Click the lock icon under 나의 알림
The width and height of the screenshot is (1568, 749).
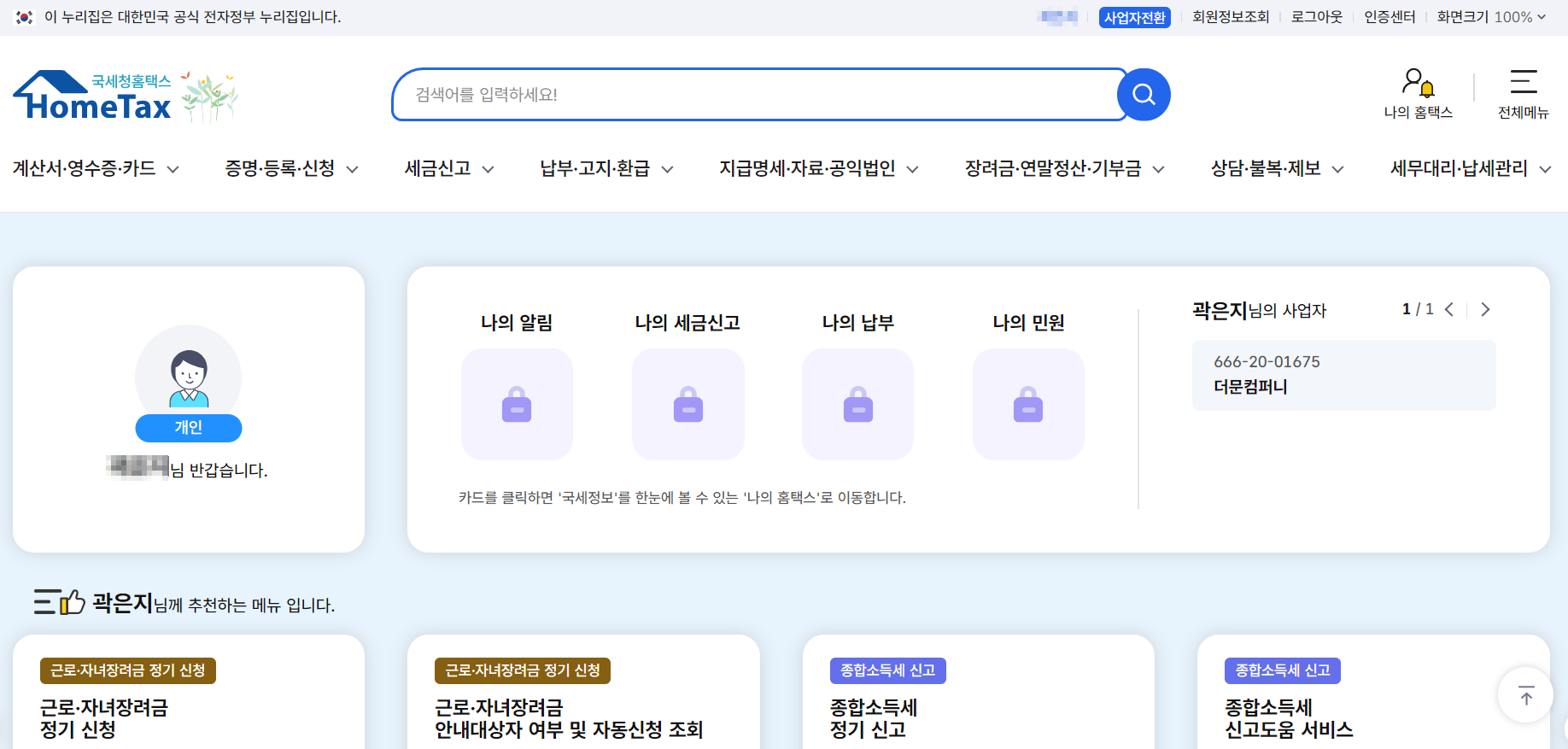[x=517, y=405]
